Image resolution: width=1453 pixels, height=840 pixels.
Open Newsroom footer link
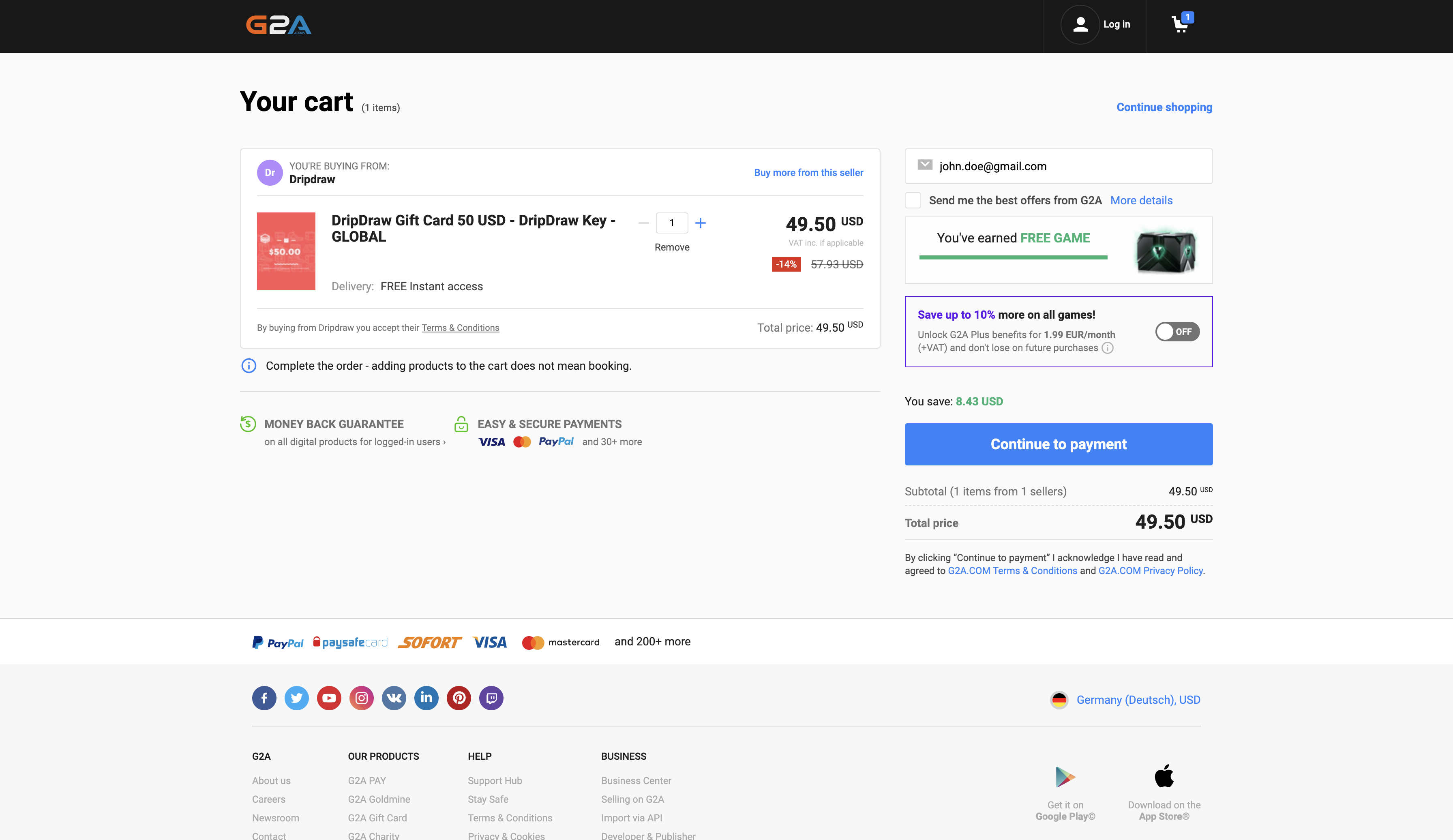(x=275, y=818)
